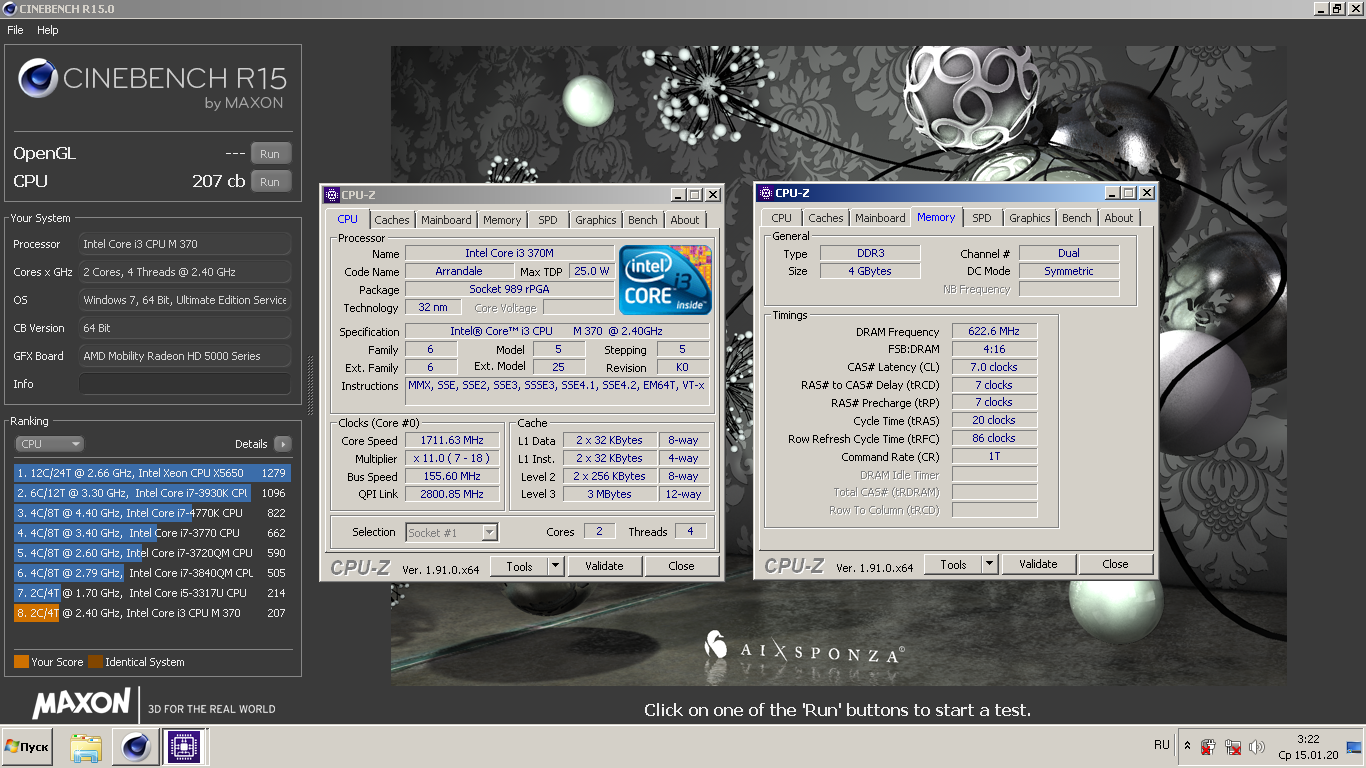Select ranking row Core i3 CPU M 370

[x=152, y=613]
